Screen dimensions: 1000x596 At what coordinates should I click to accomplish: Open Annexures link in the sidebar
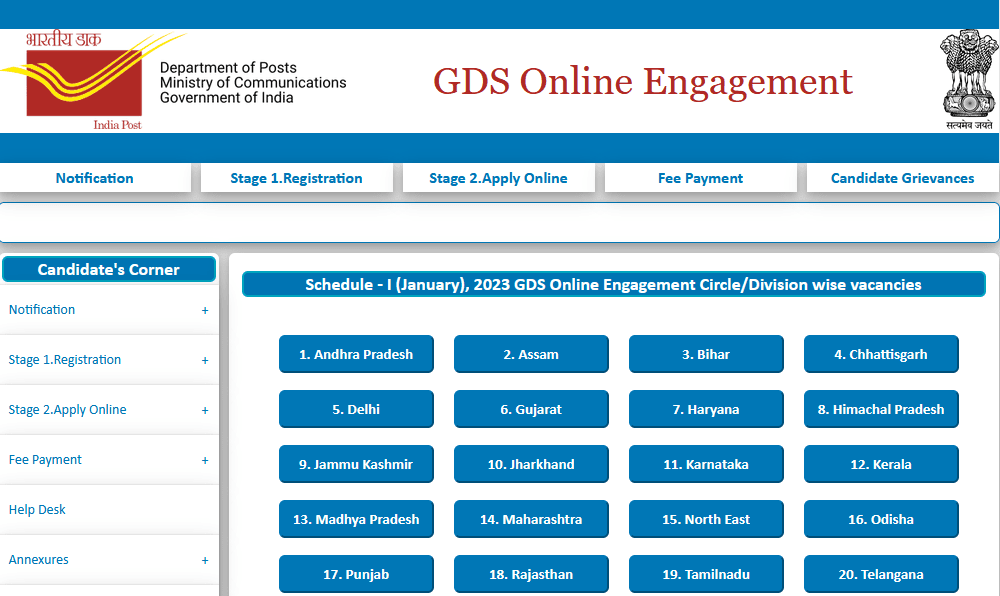point(38,560)
